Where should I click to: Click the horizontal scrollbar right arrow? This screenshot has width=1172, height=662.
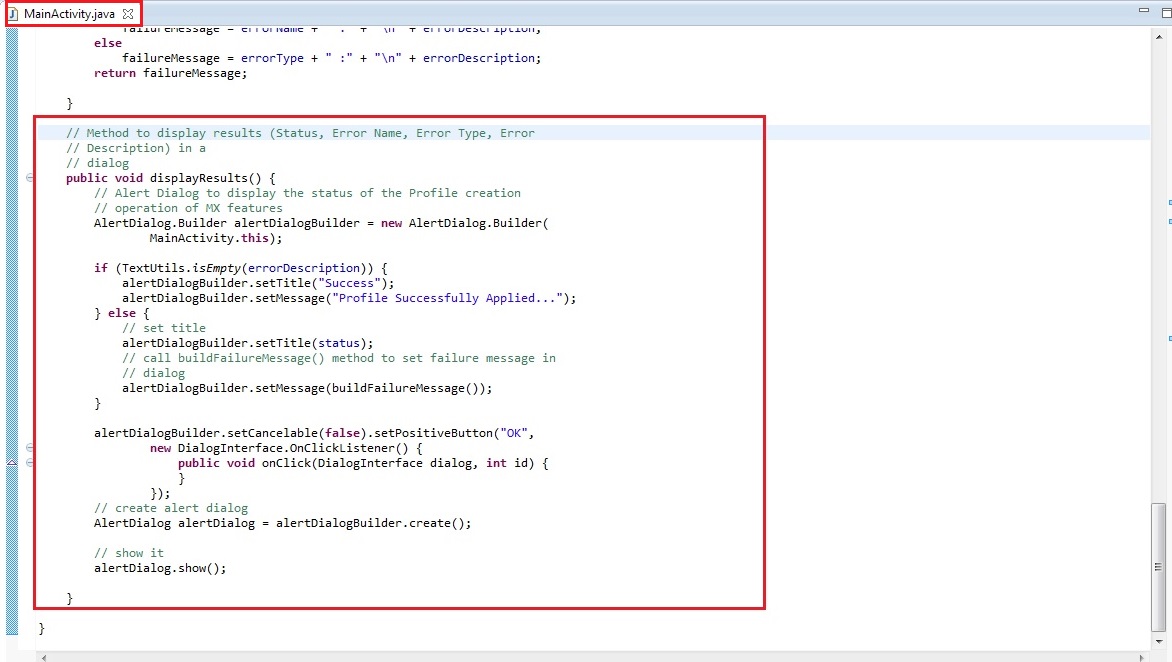click(x=1144, y=656)
